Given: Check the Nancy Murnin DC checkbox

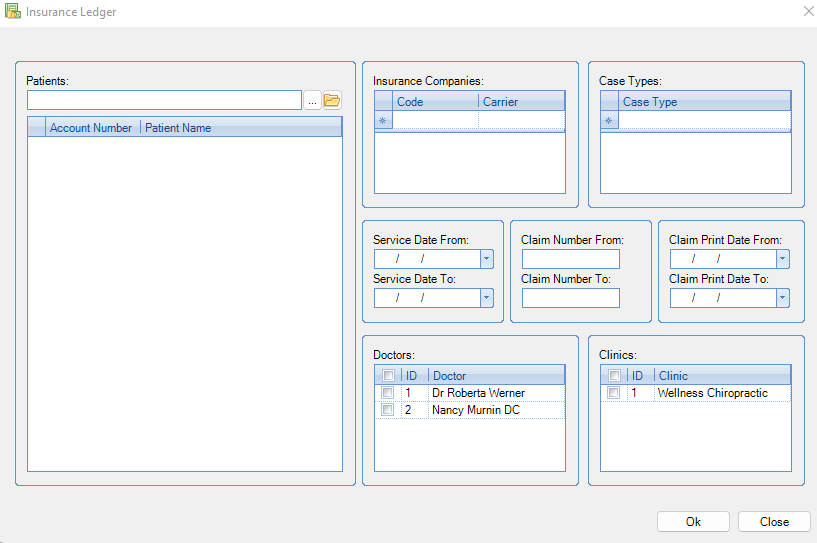Looking at the screenshot, I should 388,410.
